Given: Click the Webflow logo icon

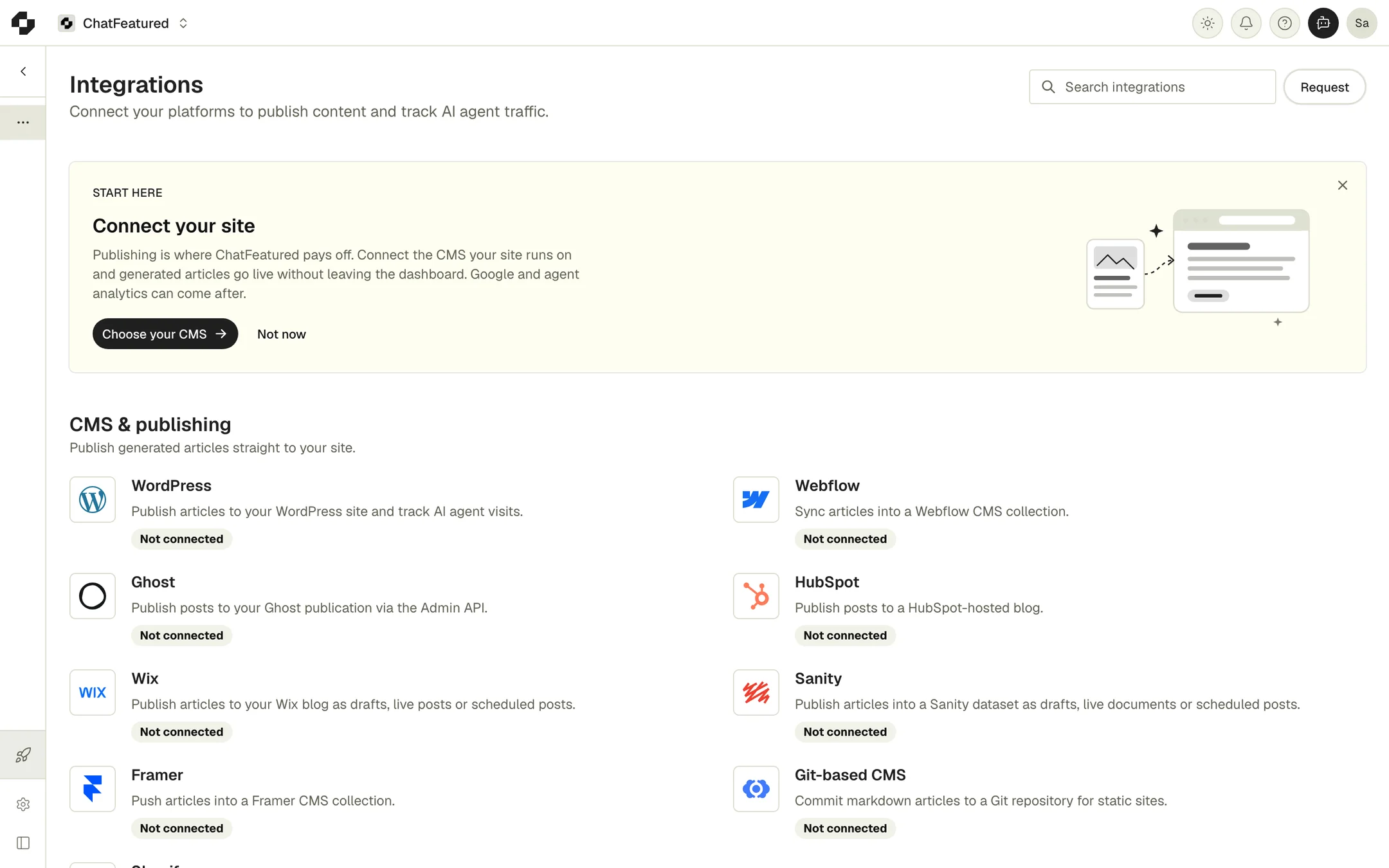Looking at the screenshot, I should tap(756, 500).
